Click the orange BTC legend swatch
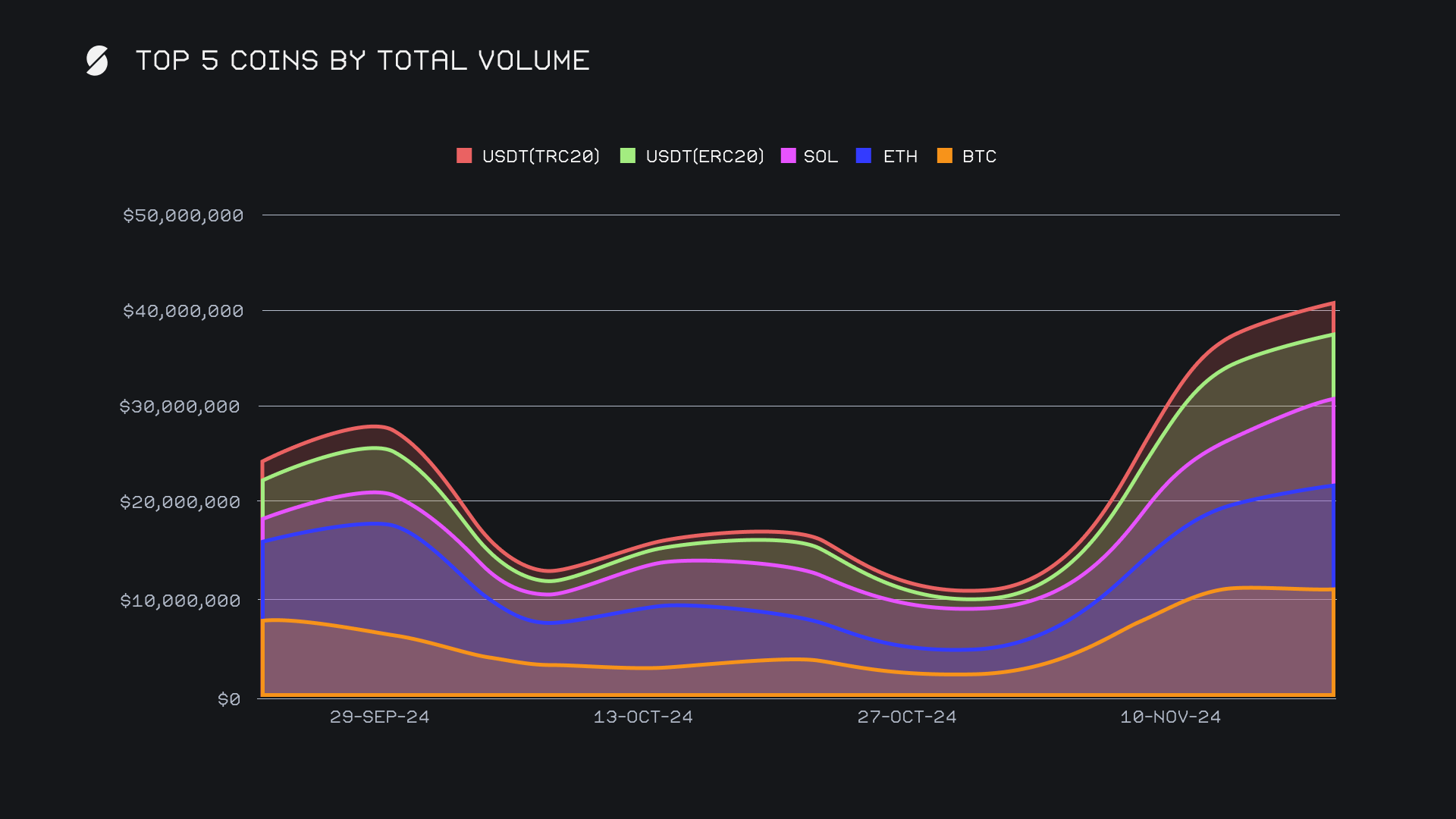The image size is (1456, 819). (945, 155)
